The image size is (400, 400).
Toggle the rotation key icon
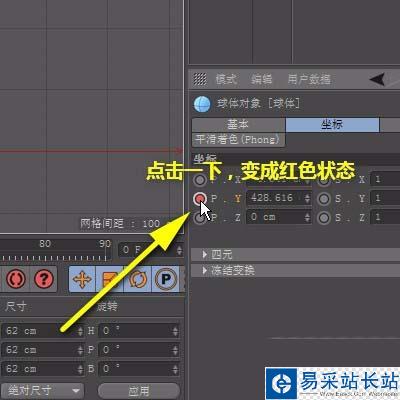pyautogui.click(x=138, y=279)
